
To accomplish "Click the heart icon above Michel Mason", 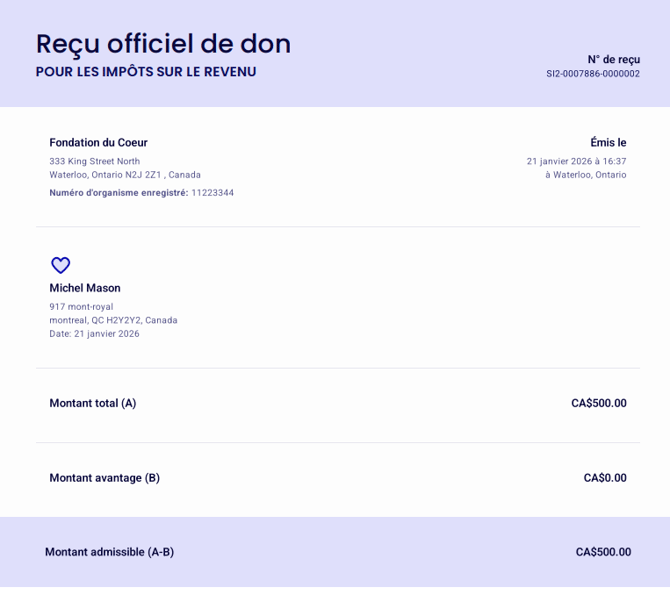I will (61, 265).
